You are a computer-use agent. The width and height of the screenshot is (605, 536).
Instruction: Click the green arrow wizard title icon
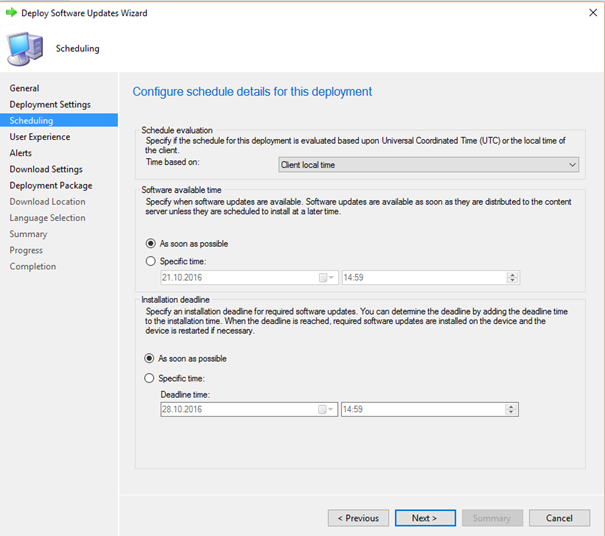point(11,13)
